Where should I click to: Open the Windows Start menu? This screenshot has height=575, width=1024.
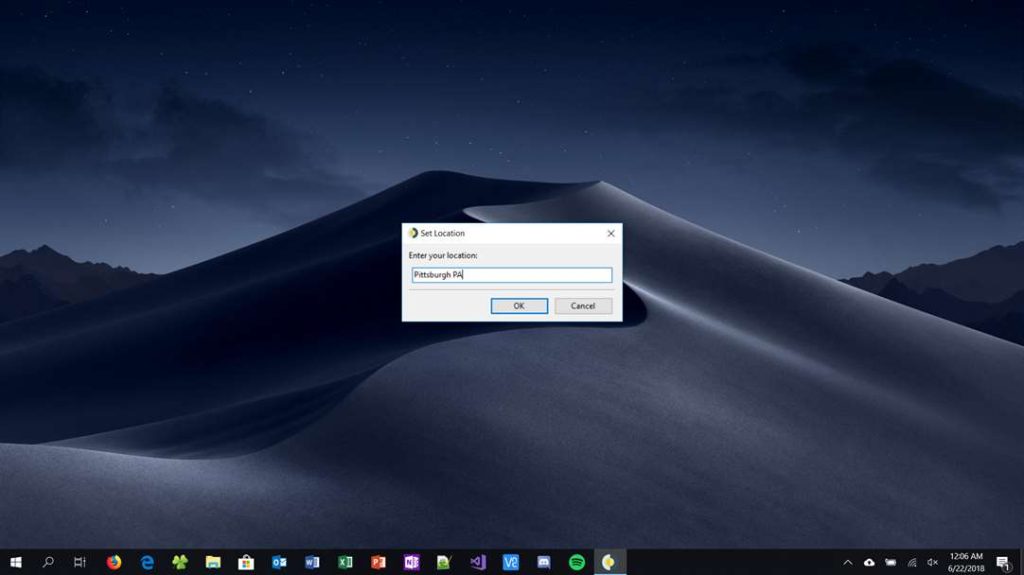[16, 562]
